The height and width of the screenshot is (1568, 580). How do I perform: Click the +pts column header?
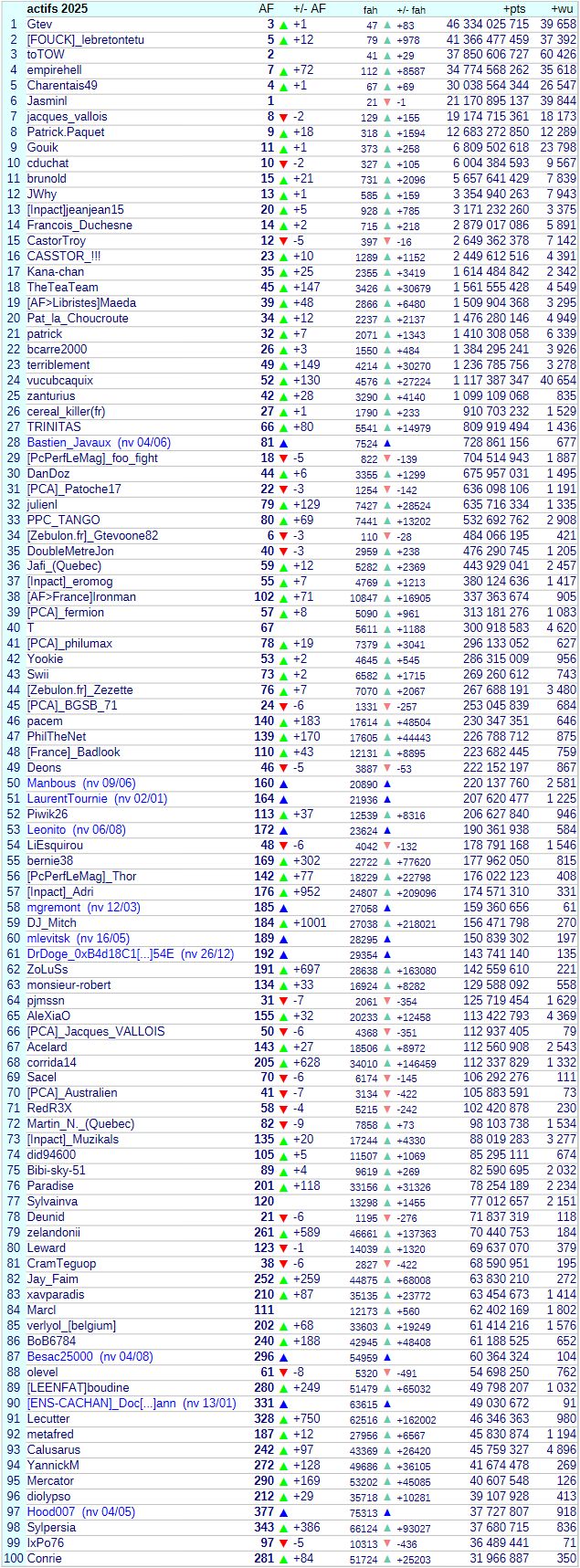point(514,8)
